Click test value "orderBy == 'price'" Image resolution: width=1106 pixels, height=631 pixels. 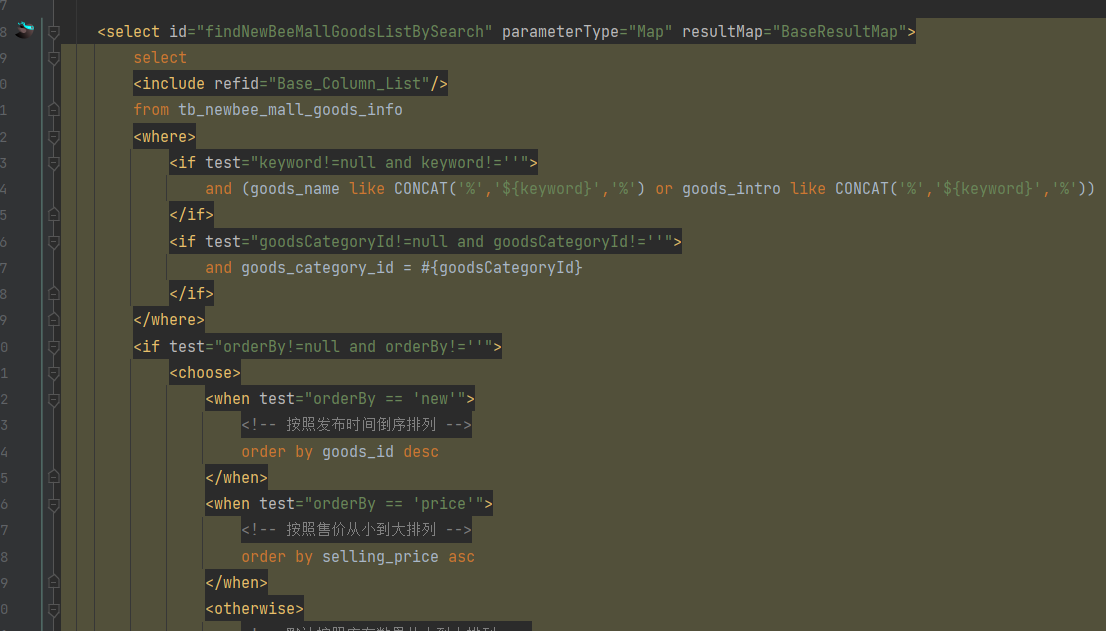(x=394, y=504)
